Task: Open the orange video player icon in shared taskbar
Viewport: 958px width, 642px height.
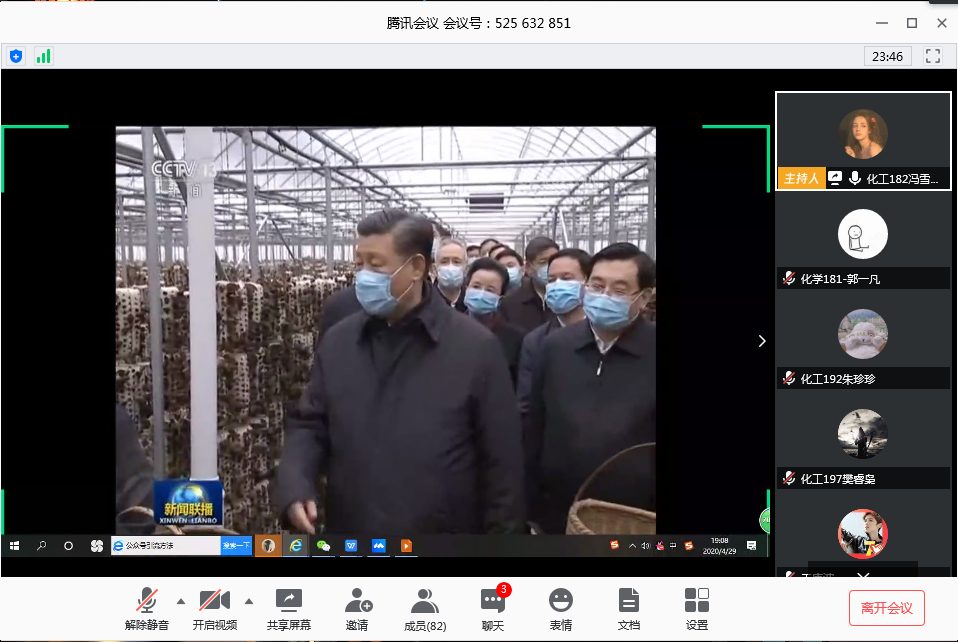Action: tap(406, 545)
